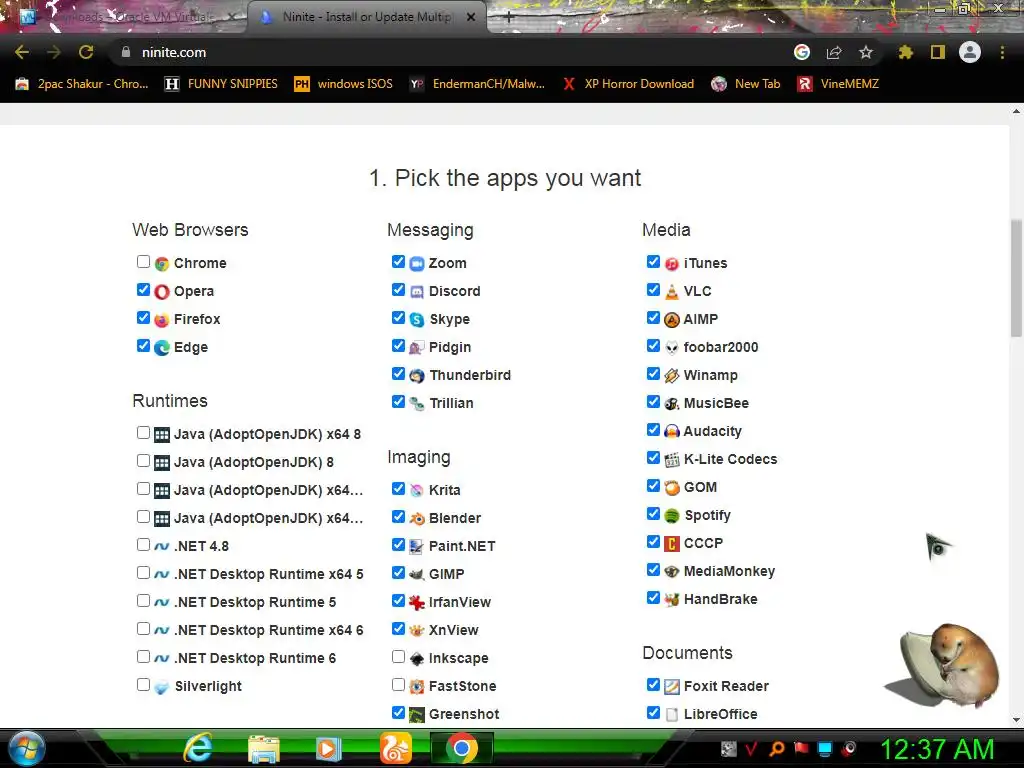Viewport: 1024px width, 768px height.
Task: Click the Krita app icon
Action: 417,491
